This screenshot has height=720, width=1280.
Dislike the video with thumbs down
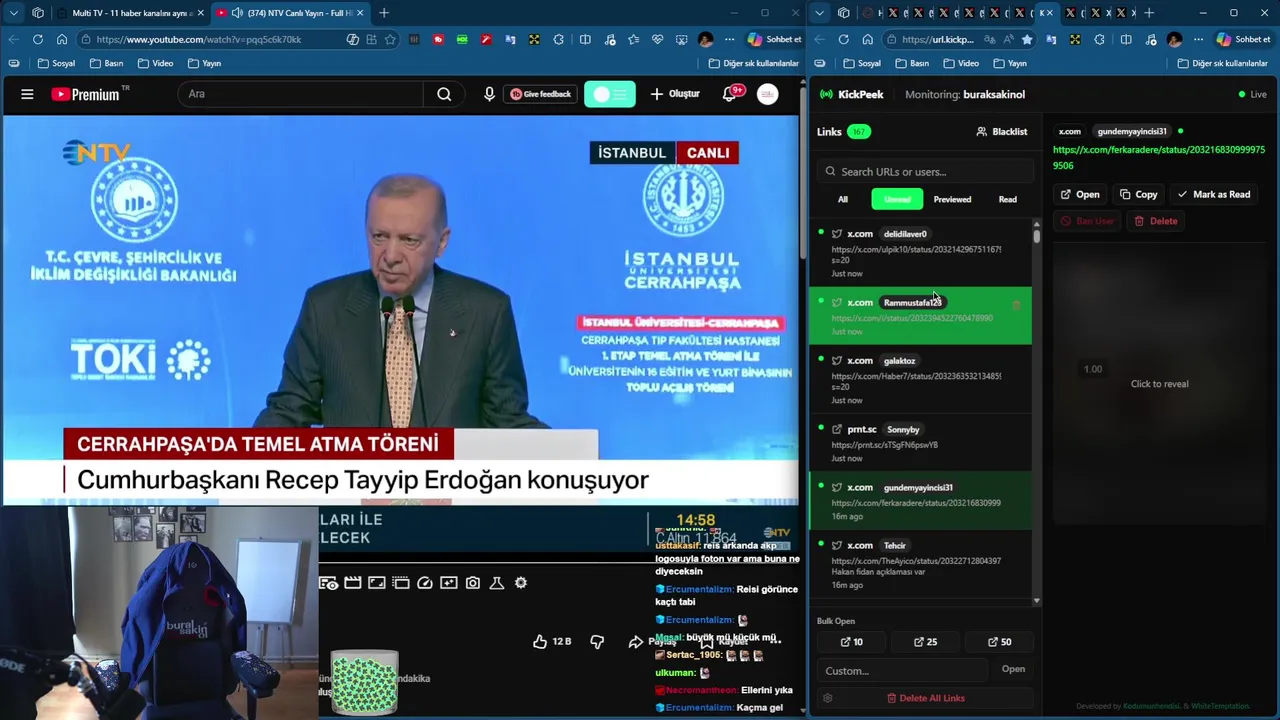point(597,641)
